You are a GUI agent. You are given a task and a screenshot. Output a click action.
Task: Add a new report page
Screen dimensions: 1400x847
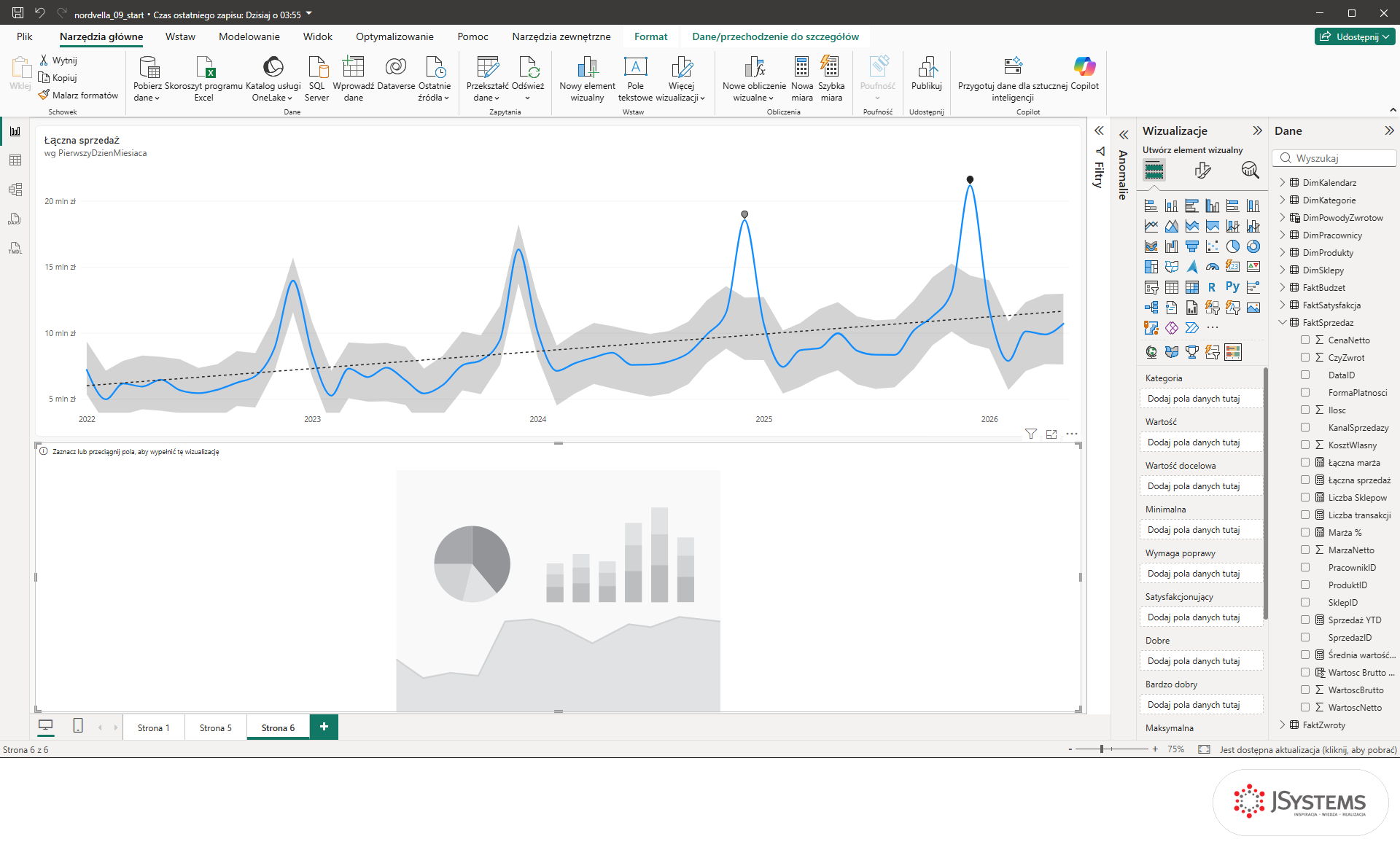point(324,727)
